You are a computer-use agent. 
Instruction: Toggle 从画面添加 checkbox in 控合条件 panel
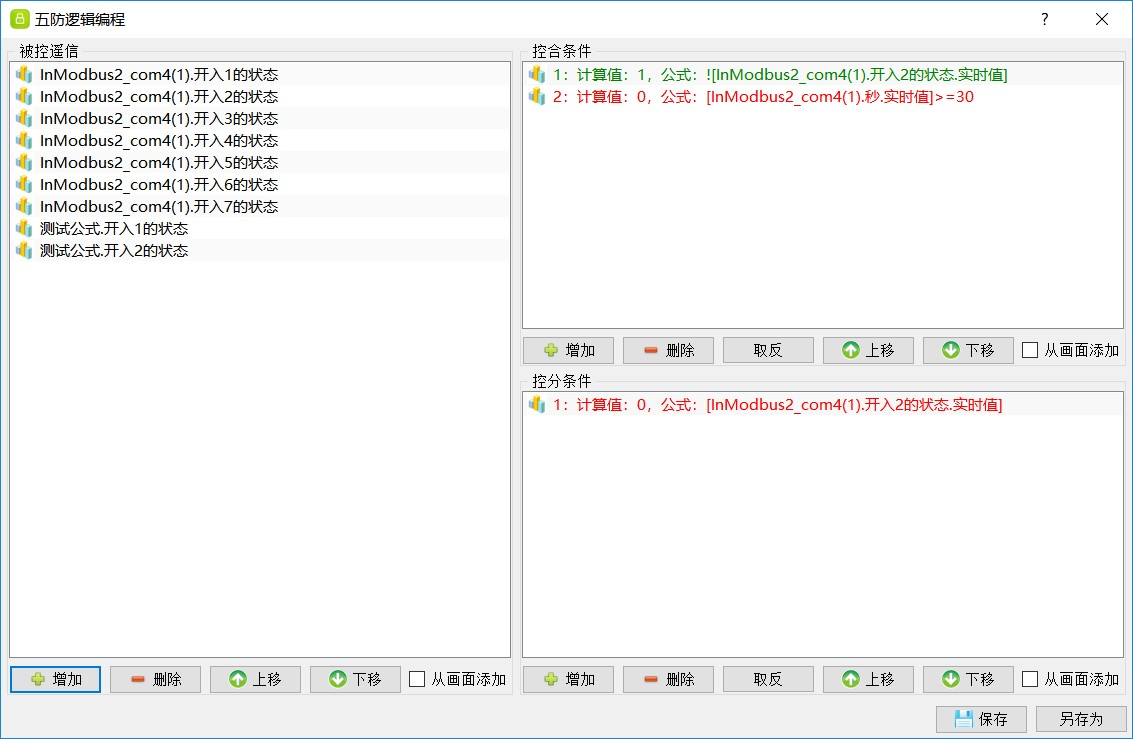click(x=1030, y=350)
